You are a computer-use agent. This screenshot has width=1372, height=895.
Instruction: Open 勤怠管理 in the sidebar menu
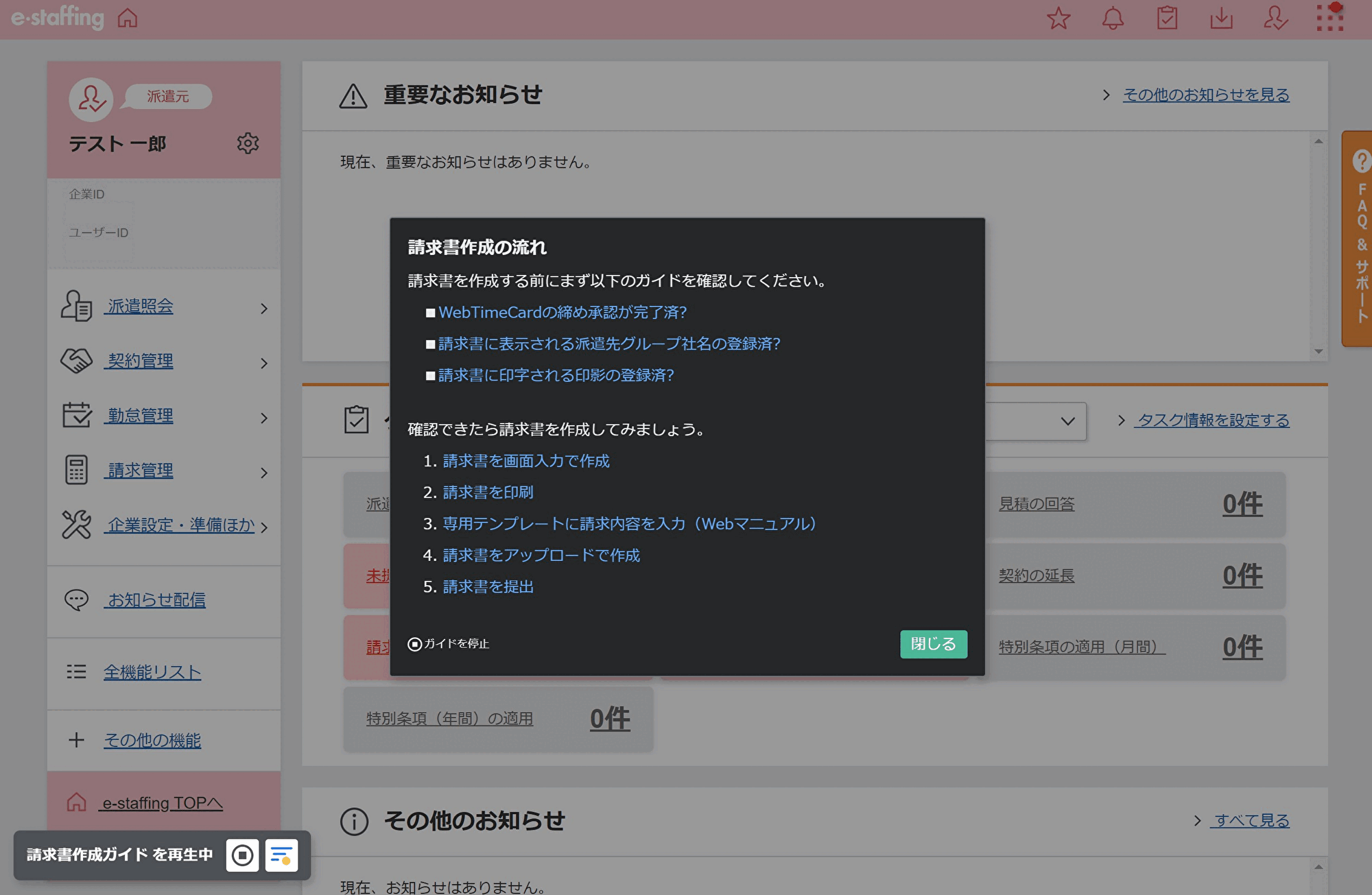pyautogui.click(x=140, y=416)
